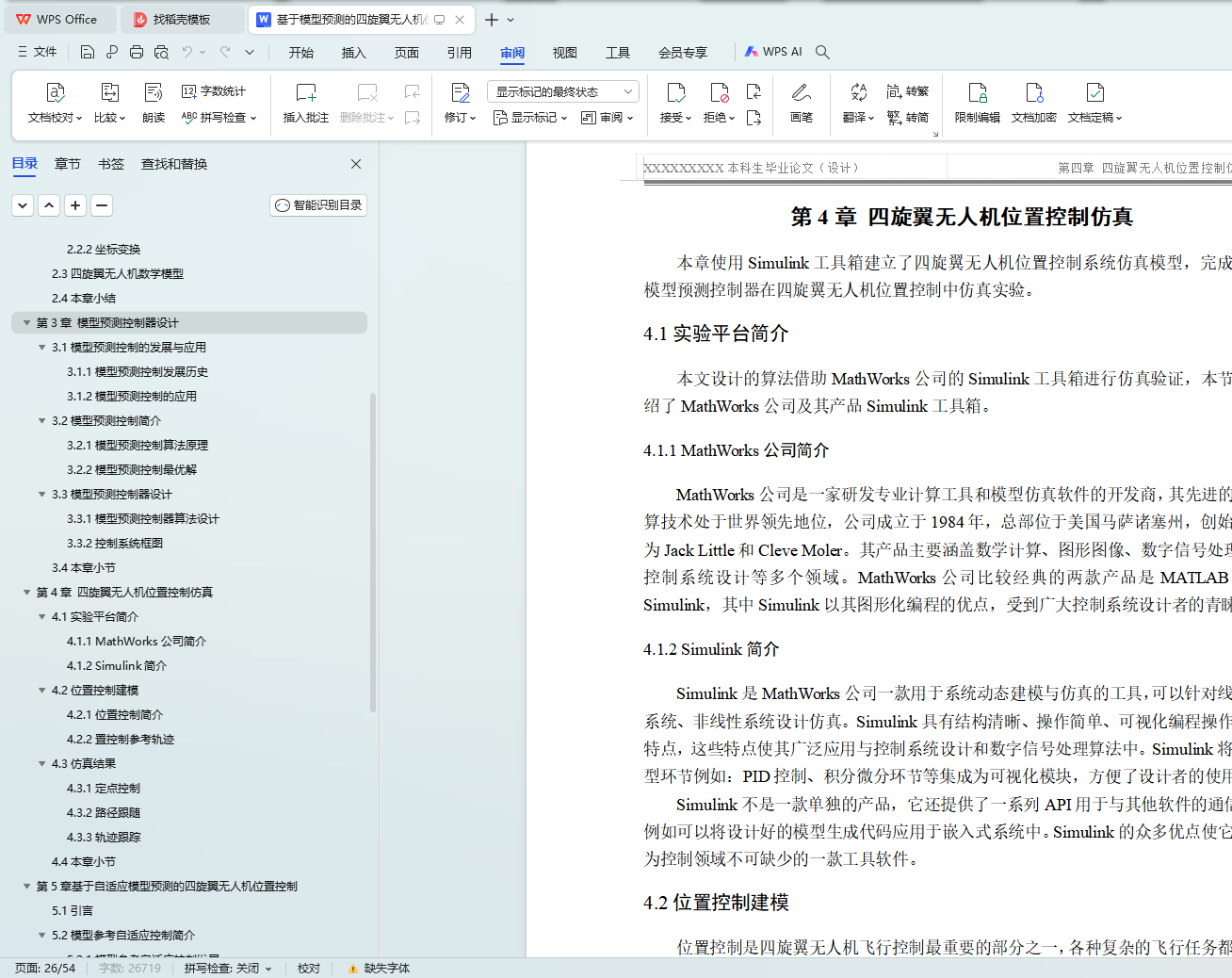Click the 缺失字体 warning in status bar
The height and width of the screenshot is (978, 1232).
tap(379, 969)
